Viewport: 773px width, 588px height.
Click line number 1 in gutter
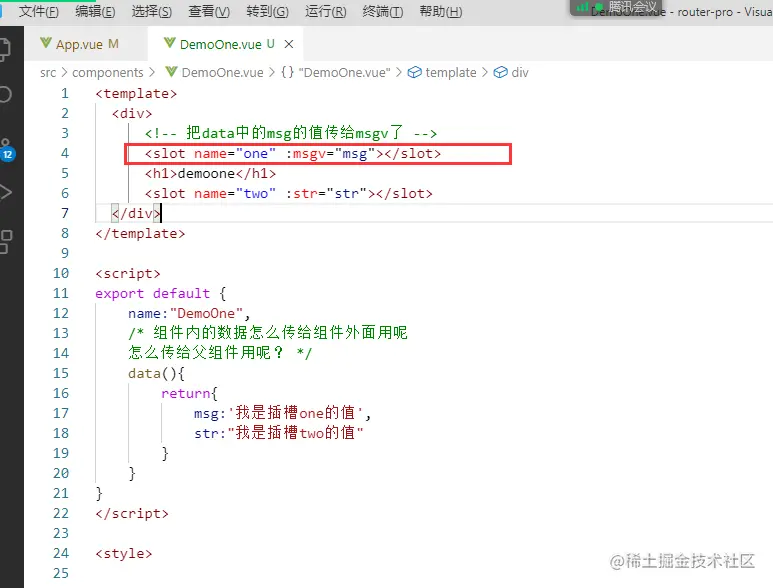pos(65,94)
